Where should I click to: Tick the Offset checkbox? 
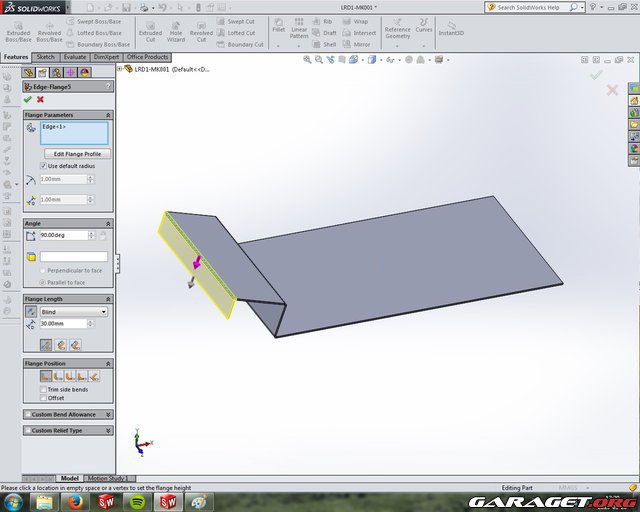pos(44,398)
